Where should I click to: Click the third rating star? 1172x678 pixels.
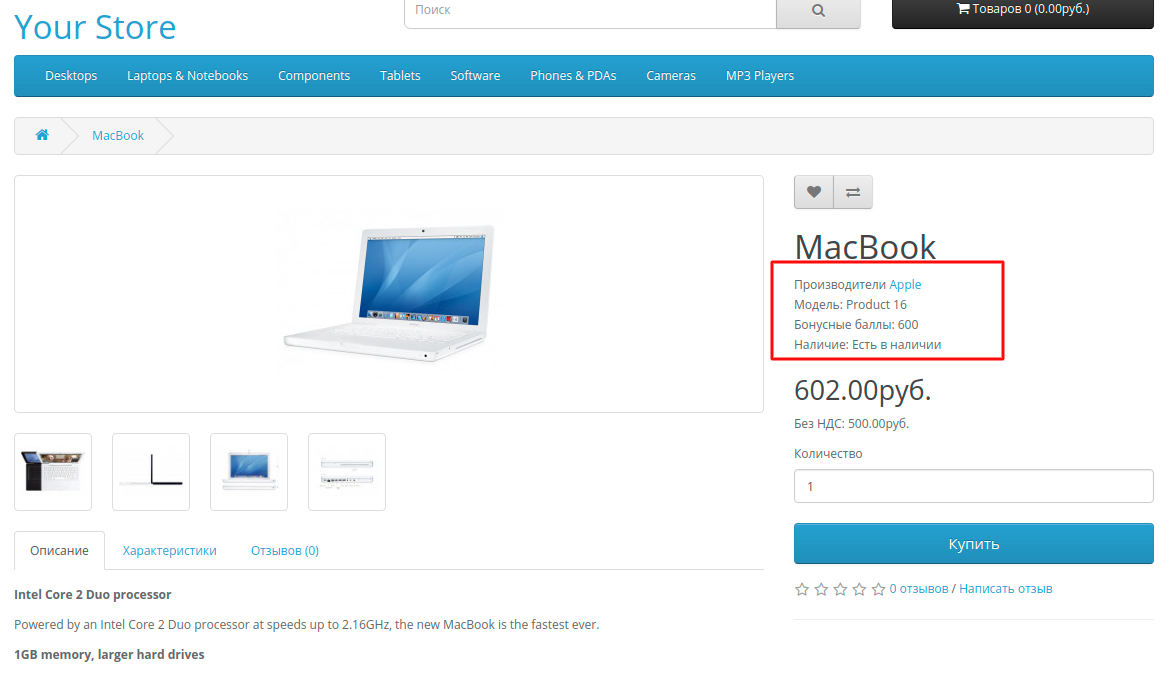[x=839, y=589]
